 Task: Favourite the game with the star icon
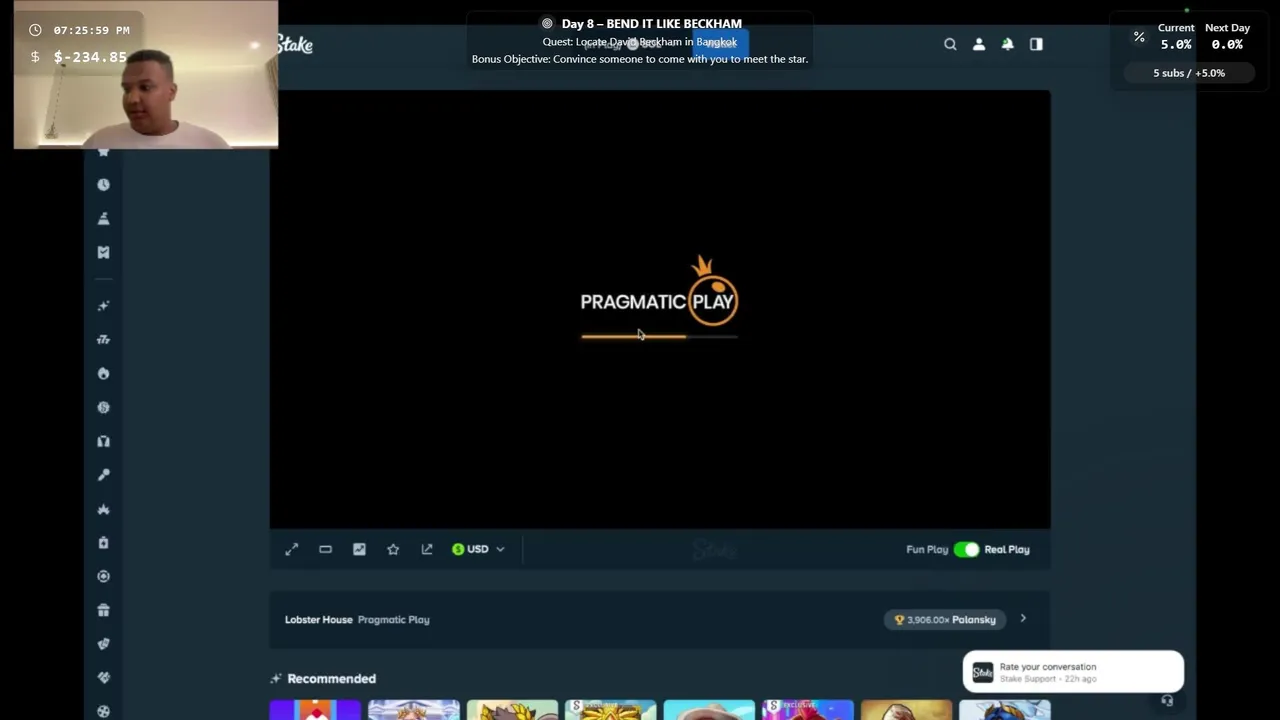(393, 549)
